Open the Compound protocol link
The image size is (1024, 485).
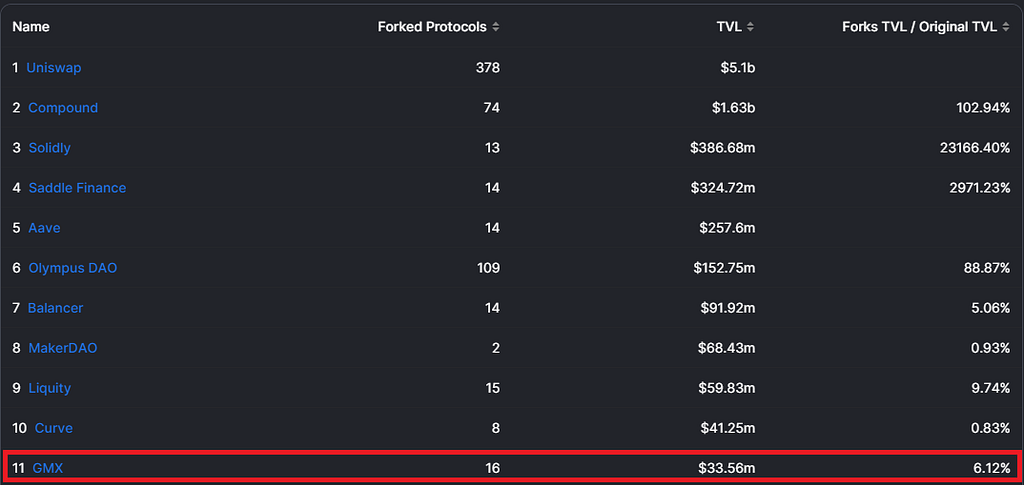63,108
